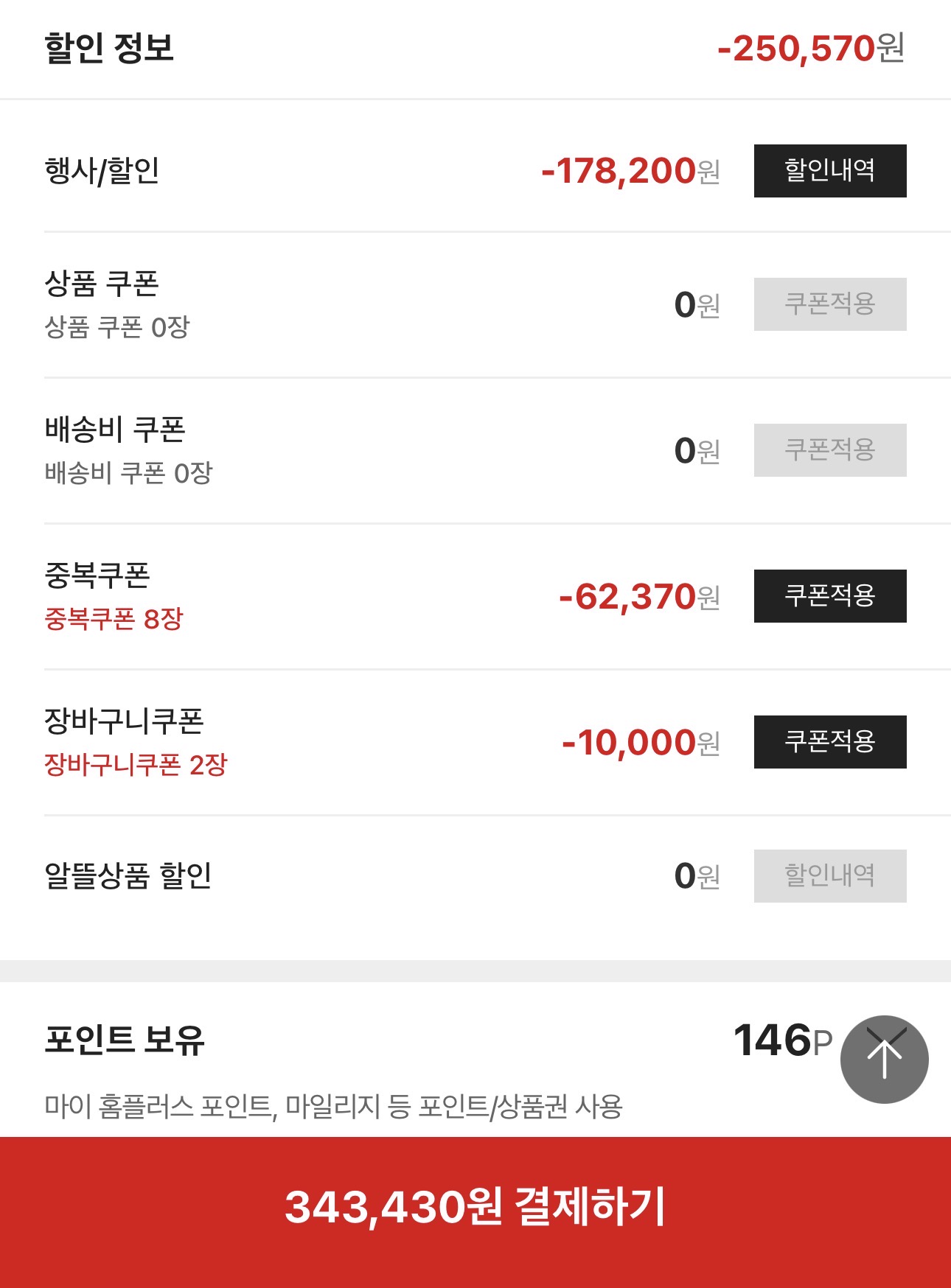
Task: Tap 쿠폰적용 next to 장바구니쿠폰
Action: point(829,742)
